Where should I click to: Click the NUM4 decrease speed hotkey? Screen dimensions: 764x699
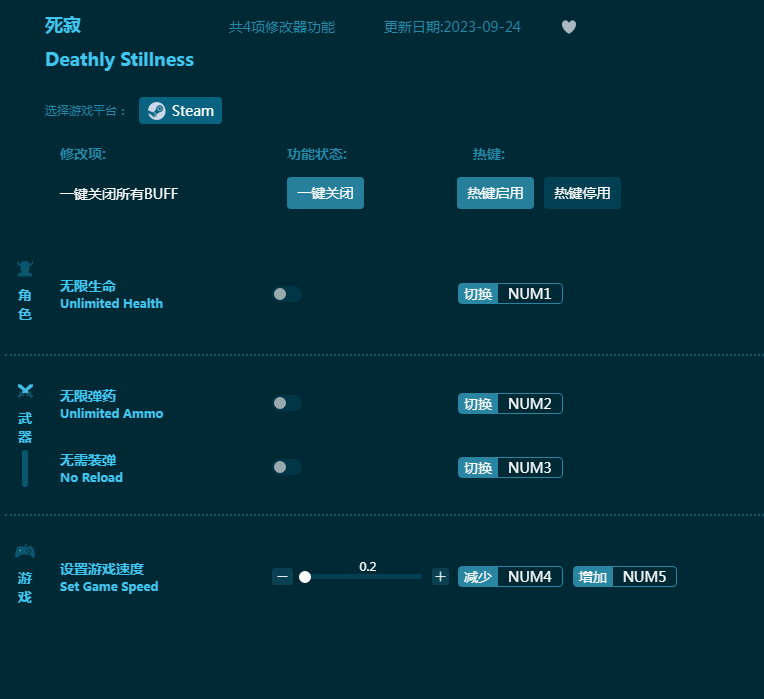click(x=529, y=577)
